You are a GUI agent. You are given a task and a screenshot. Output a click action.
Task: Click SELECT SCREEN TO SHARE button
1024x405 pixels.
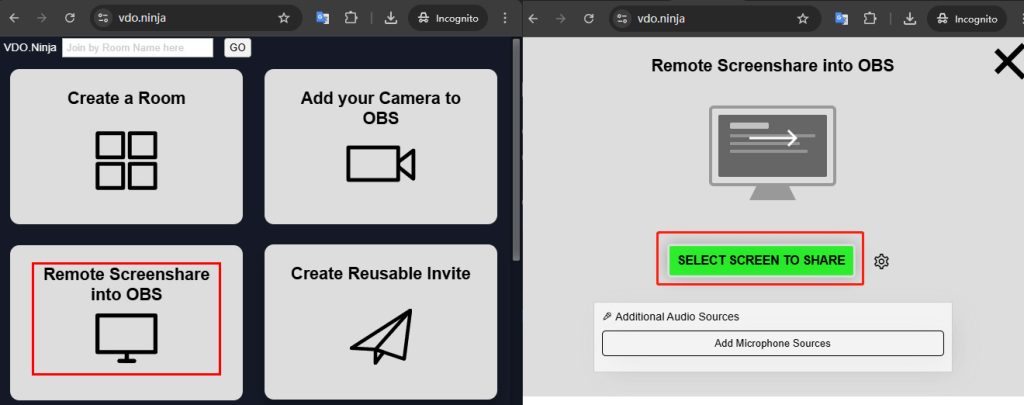pos(761,260)
